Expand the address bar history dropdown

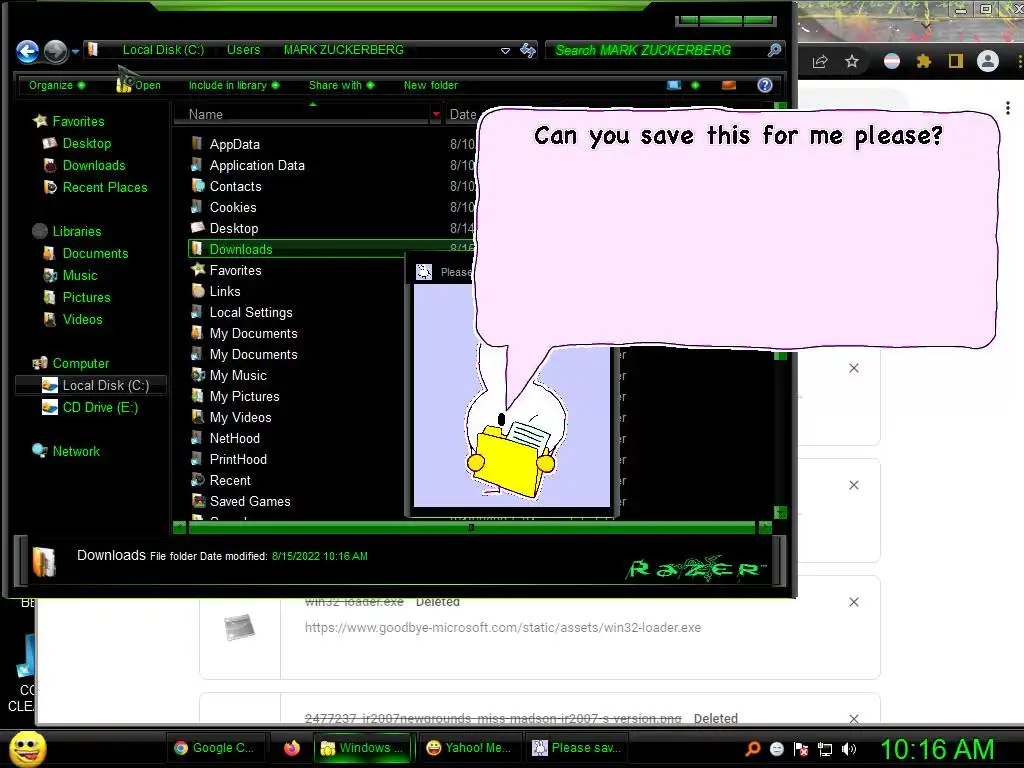coord(505,50)
